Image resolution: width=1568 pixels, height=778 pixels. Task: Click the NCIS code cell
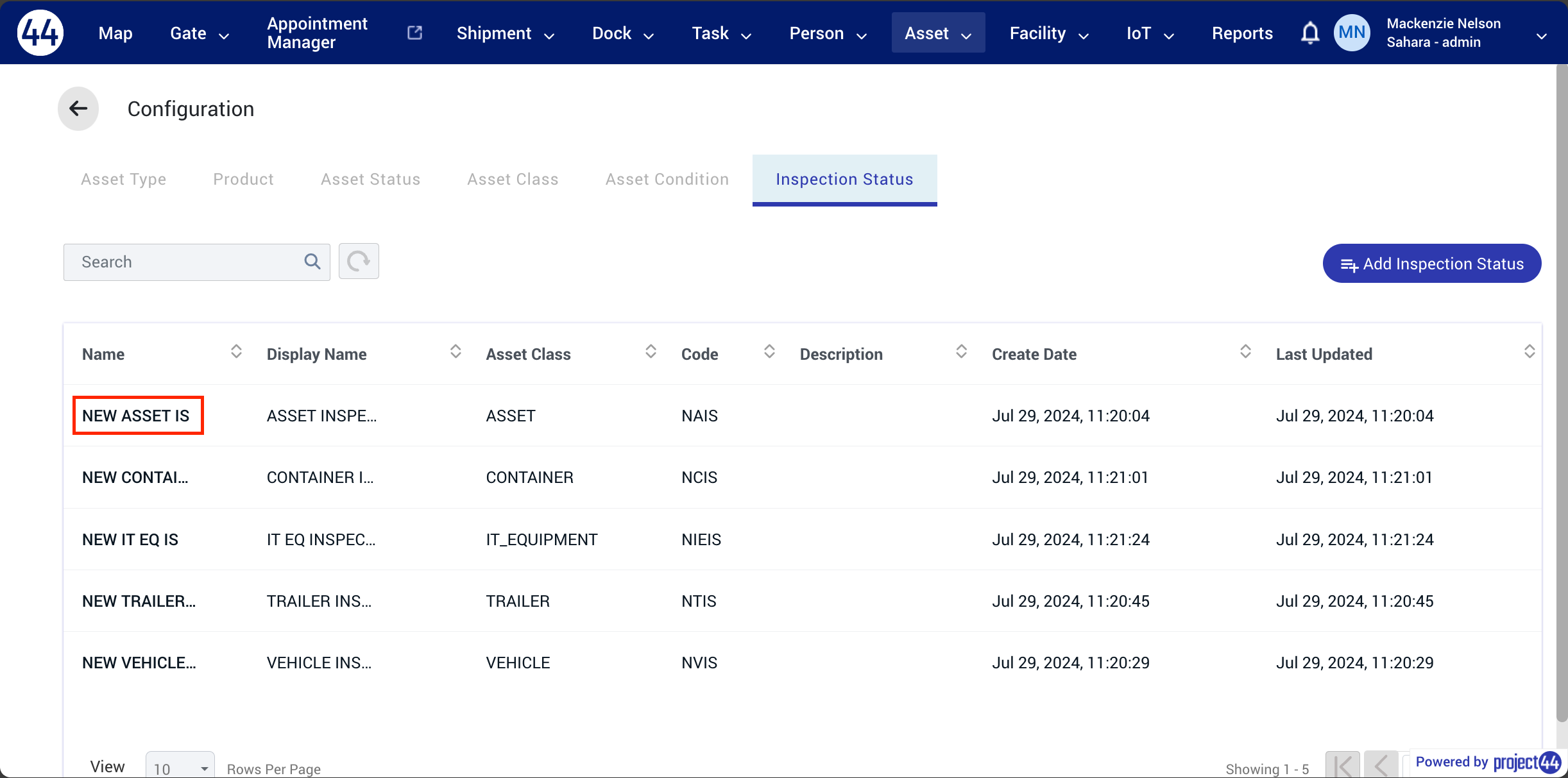coord(699,477)
